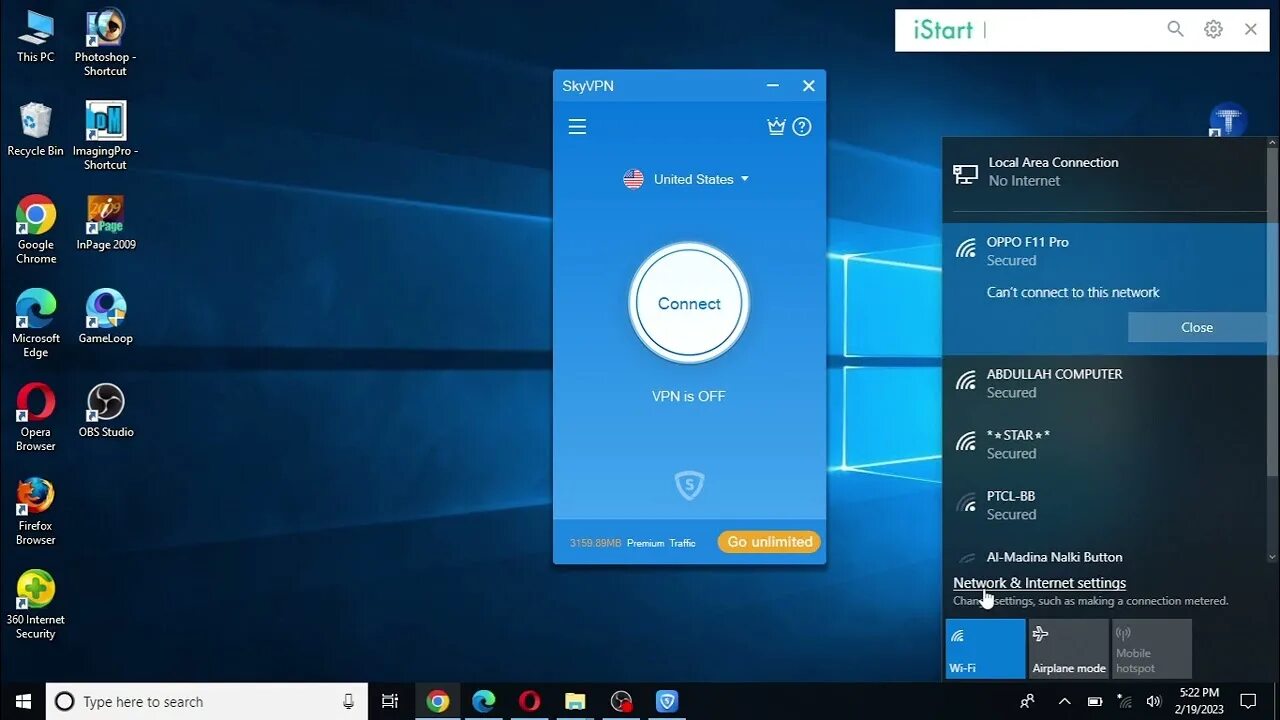This screenshot has height=720, width=1280.
Task: Expand the United States server dropdown
Action: [x=744, y=180]
